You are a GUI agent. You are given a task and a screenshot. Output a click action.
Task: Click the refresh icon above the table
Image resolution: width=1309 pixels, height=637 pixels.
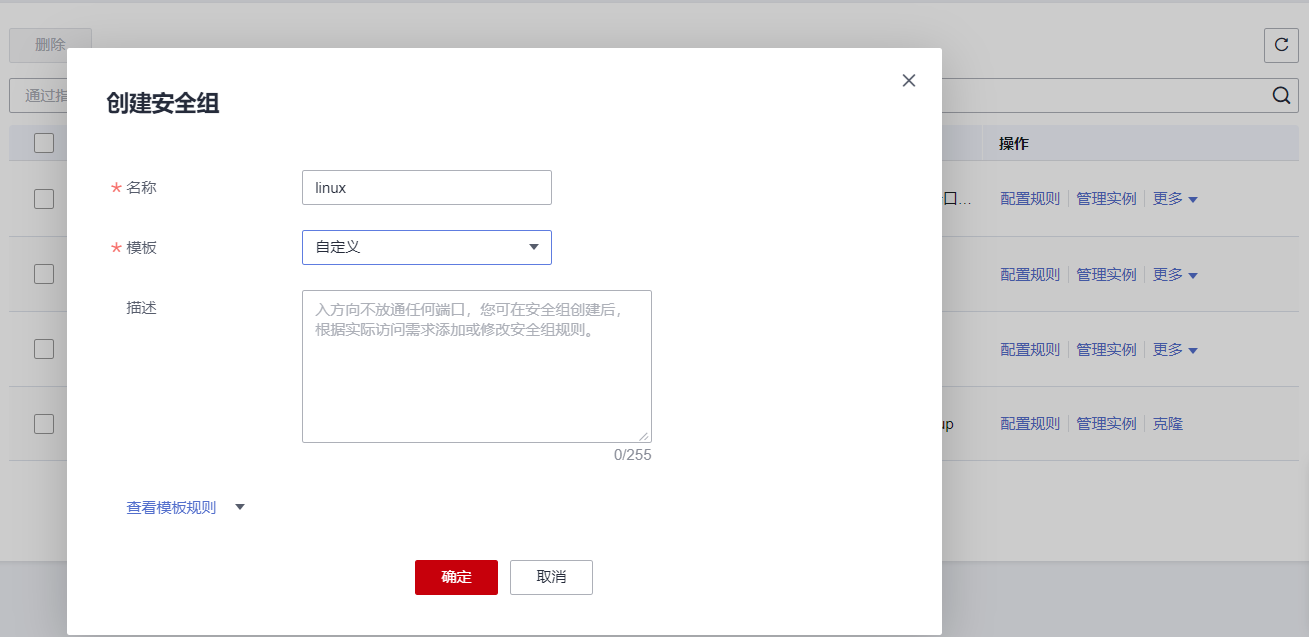[1281, 45]
